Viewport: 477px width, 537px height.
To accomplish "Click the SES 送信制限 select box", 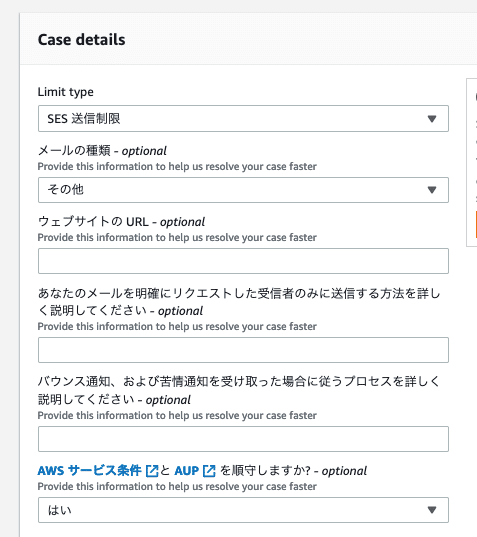I will 243,118.
